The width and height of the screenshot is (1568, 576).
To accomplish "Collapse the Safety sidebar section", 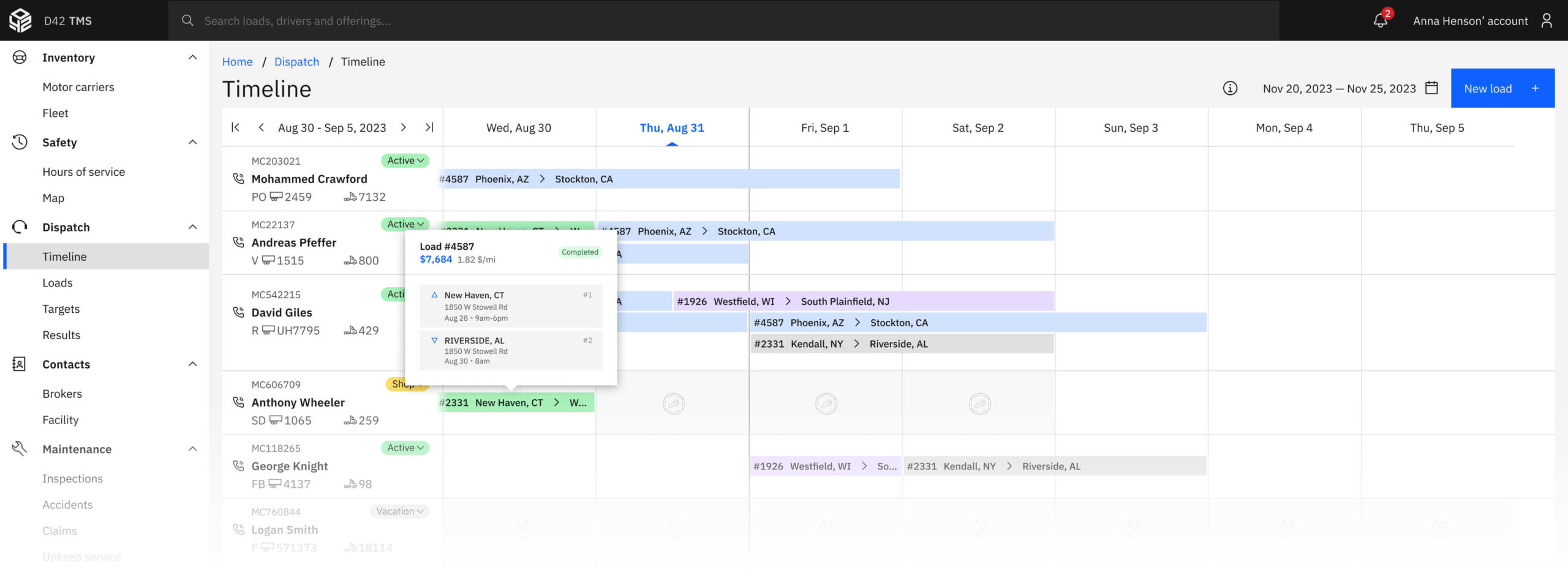I will [192, 142].
